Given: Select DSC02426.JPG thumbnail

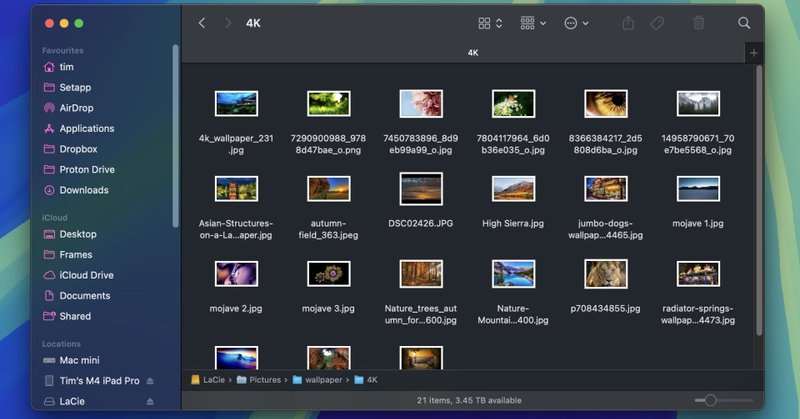Looking at the screenshot, I should [421, 189].
